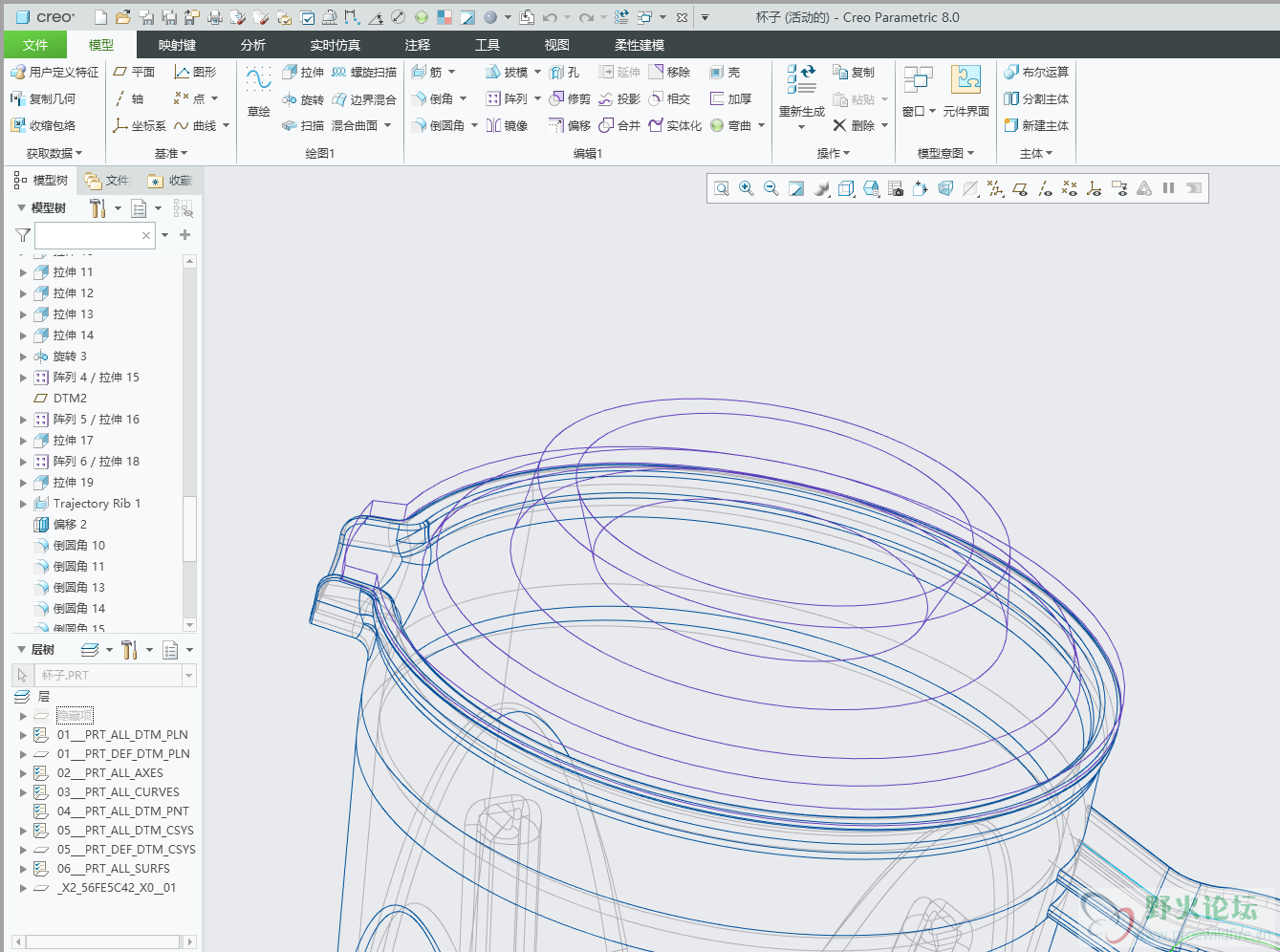Click Regenerate (重新生成) icon
The height and width of the screenshot is (952, 1280).
pos(801,77)
